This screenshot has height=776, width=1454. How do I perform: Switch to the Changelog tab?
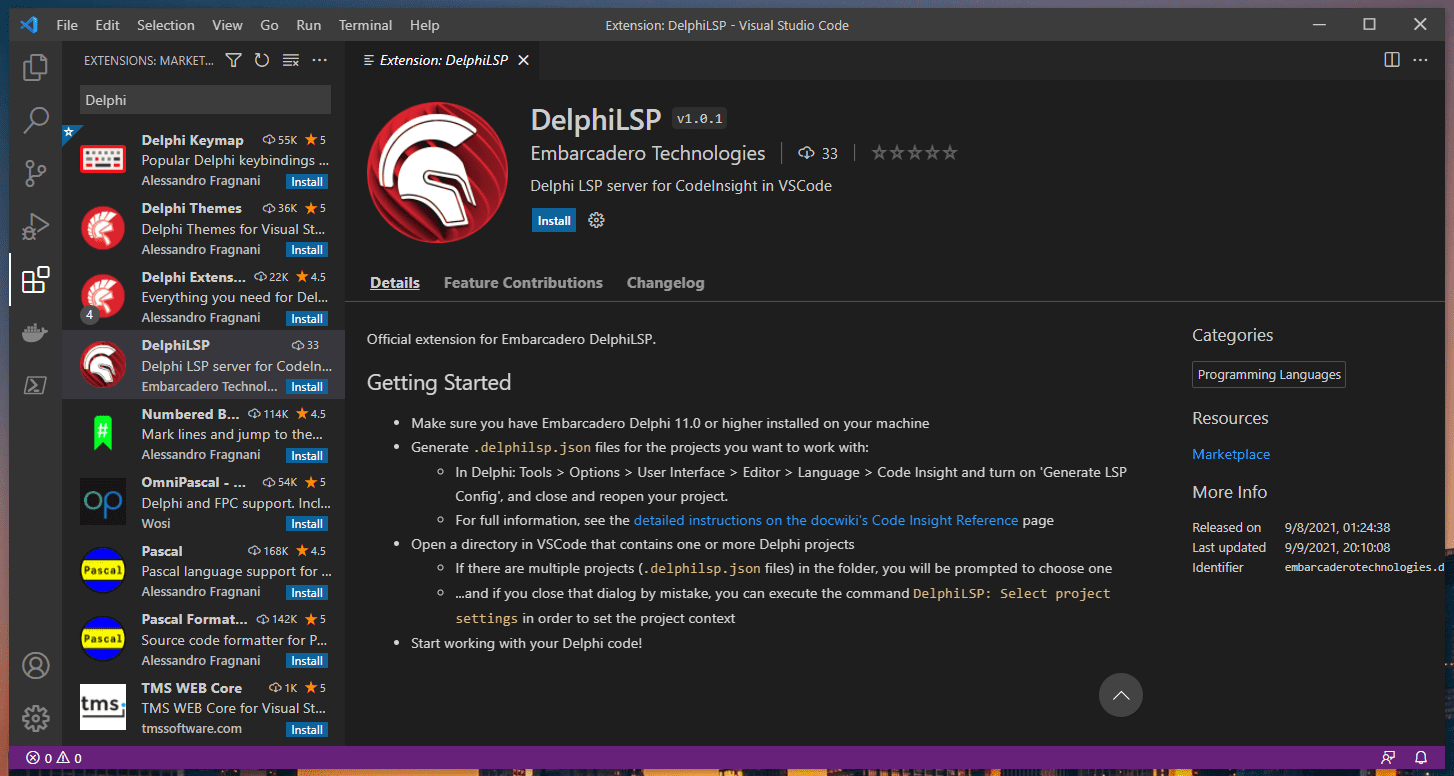pyautogui.click(x=666, y=283)
